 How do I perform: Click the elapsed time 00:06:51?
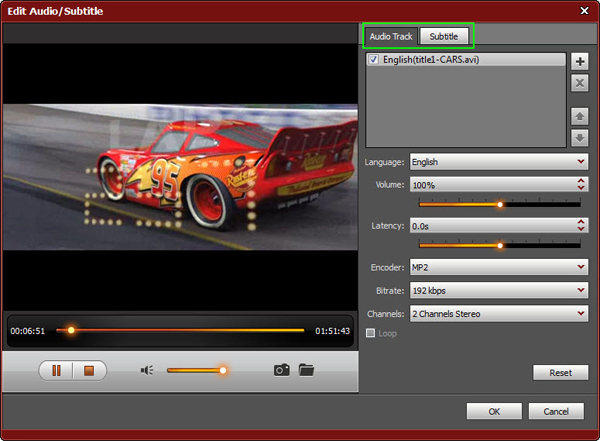(28, 331)
